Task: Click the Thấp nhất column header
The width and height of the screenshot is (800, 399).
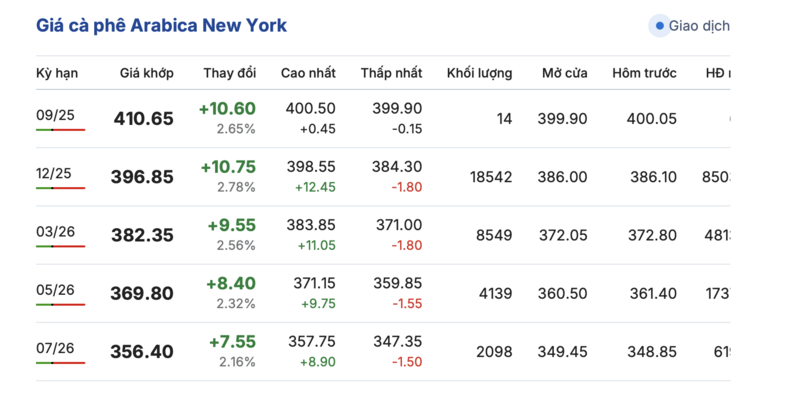Action: 392,73
